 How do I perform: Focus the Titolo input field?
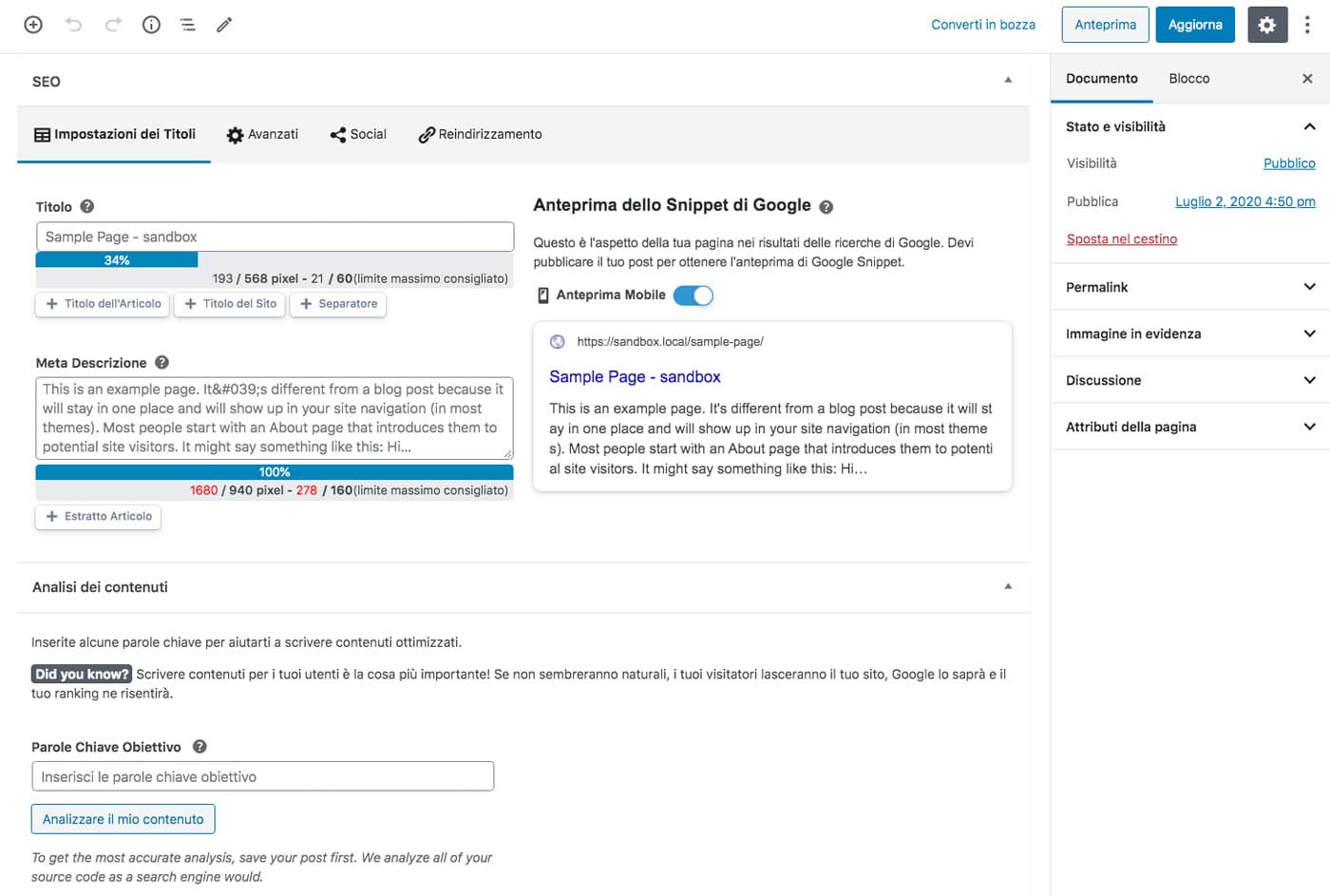pyautogui.click(x=275, y=237)
